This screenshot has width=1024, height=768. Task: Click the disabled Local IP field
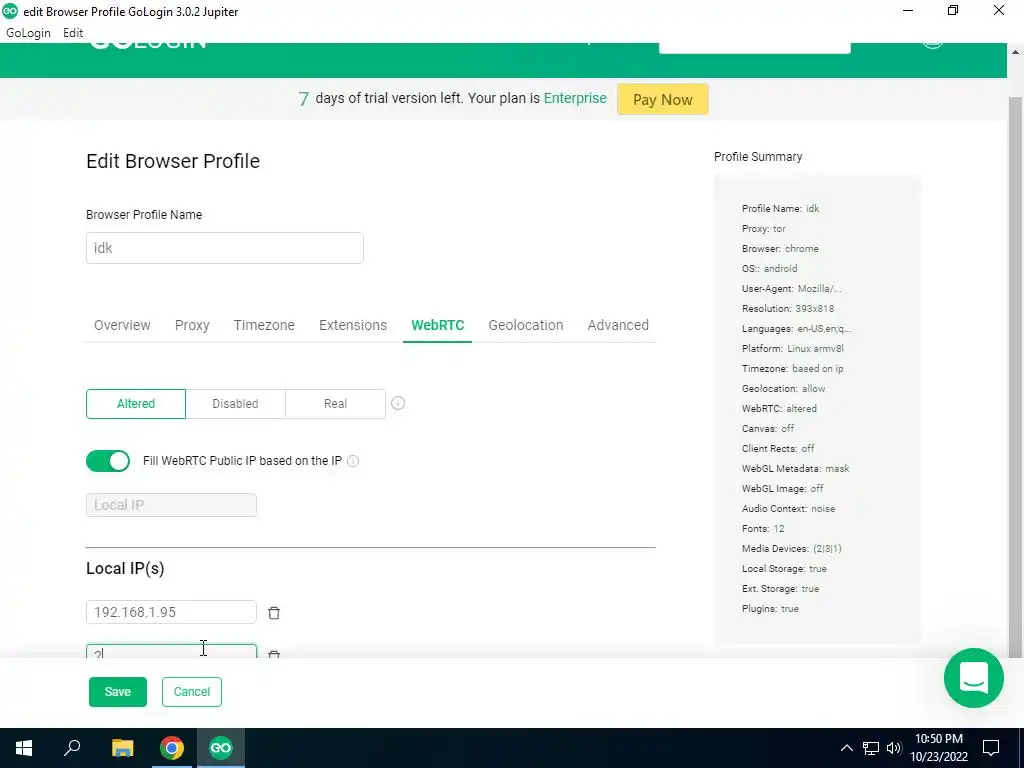pyautogui.click(x=171, y=505)
